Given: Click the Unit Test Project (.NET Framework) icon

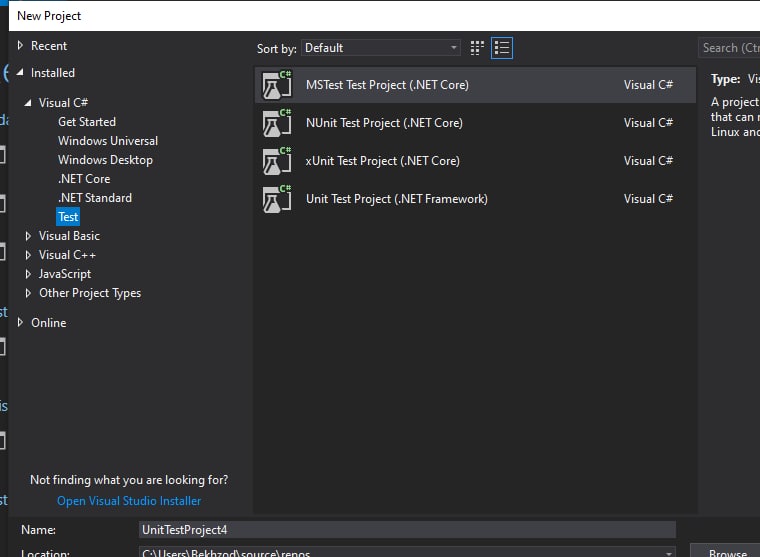Looking at the screenshot, I should [x=277, y=199].
